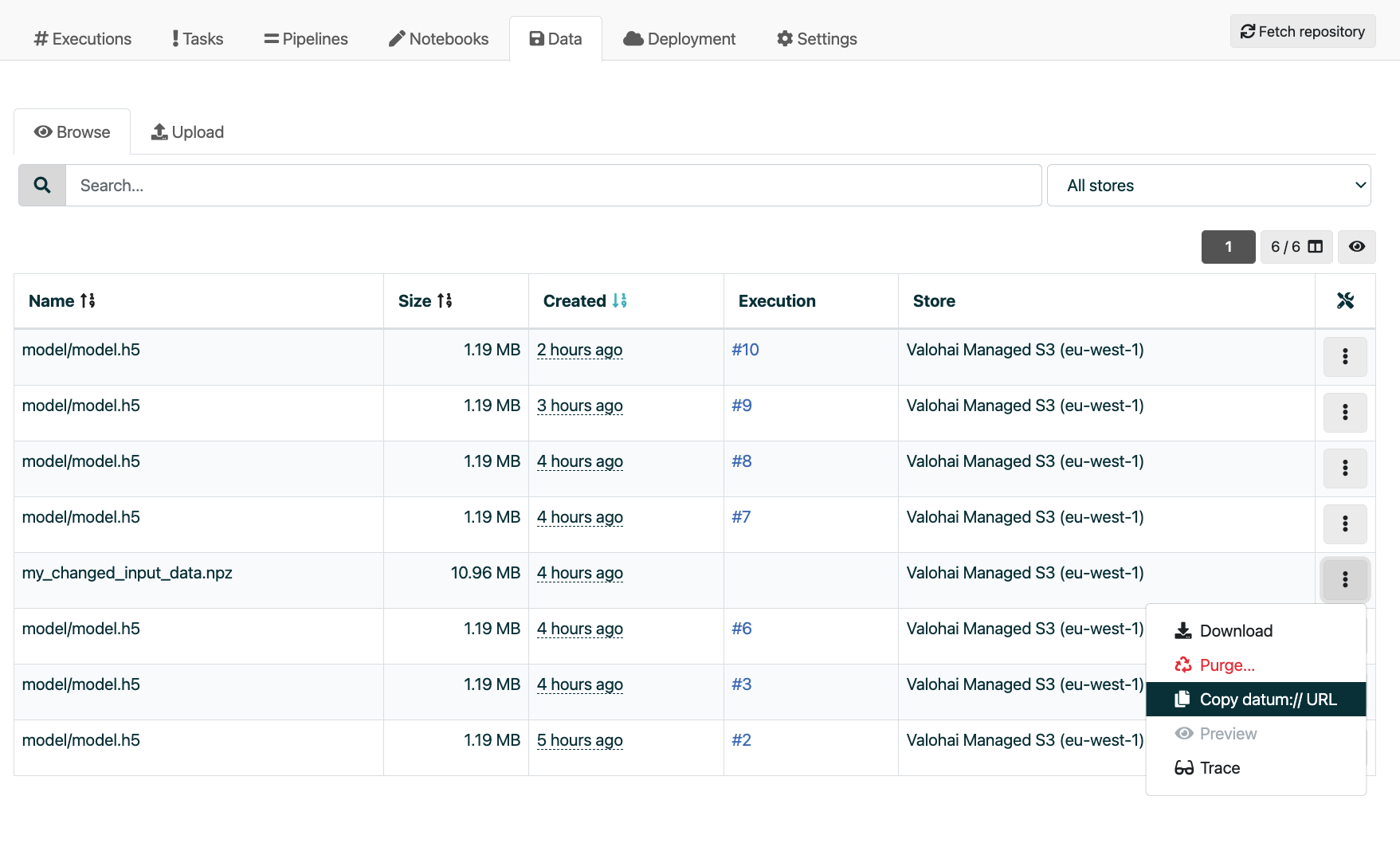Click the 1.19 MB size for #3

(492, 684)
